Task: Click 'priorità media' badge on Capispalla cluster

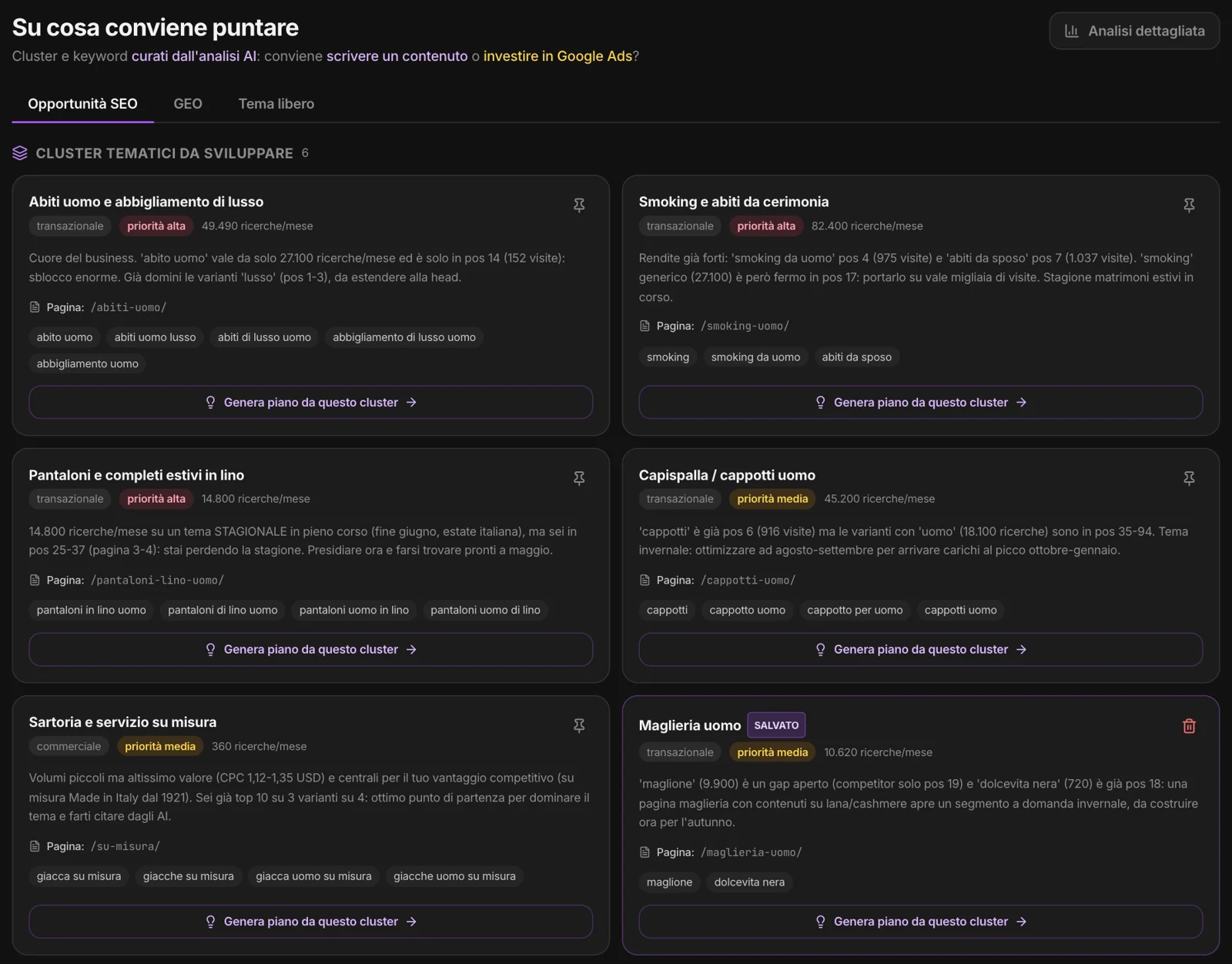Action: pyautogui.click(x=772, y=499)
